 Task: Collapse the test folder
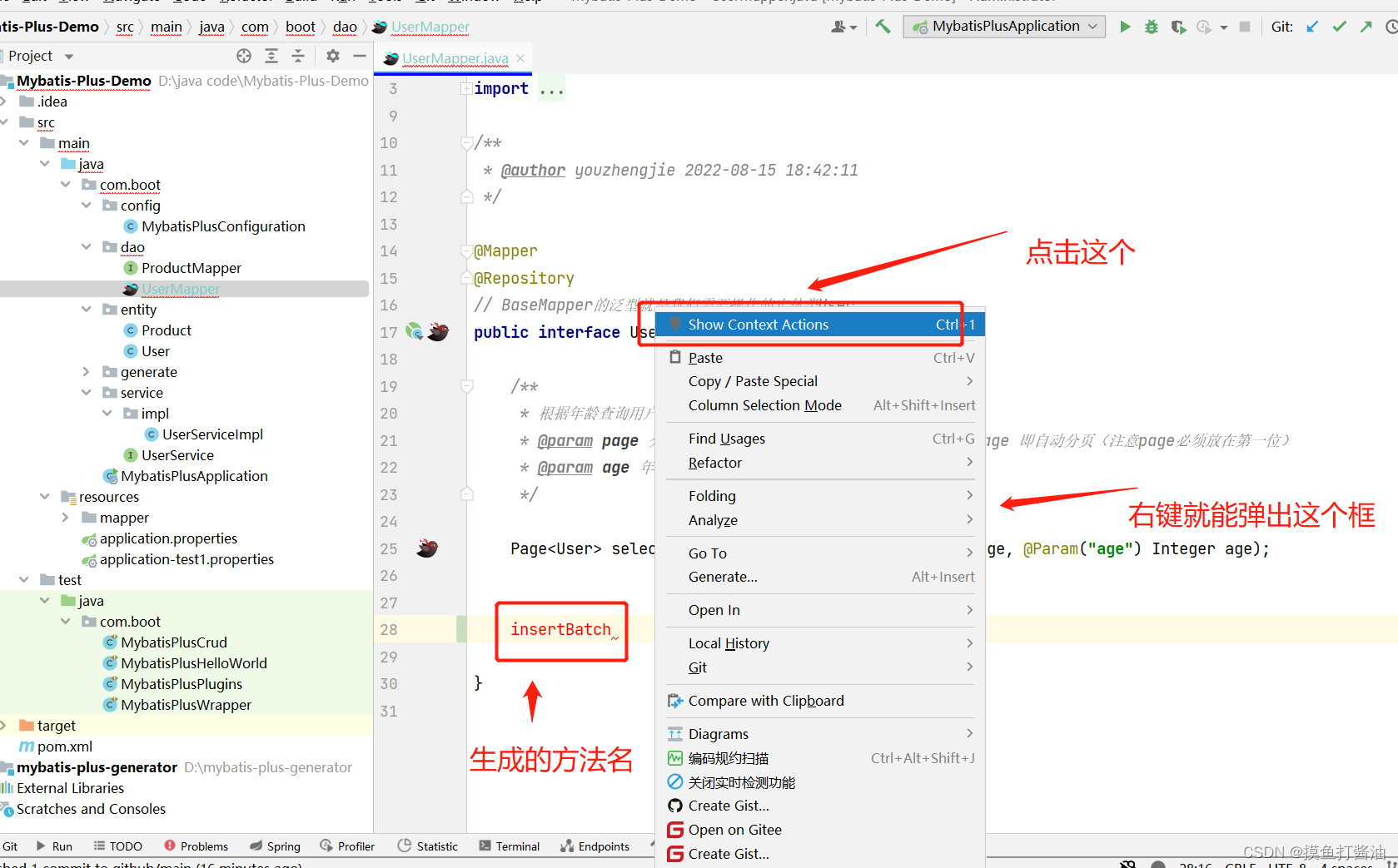(24, 580)
